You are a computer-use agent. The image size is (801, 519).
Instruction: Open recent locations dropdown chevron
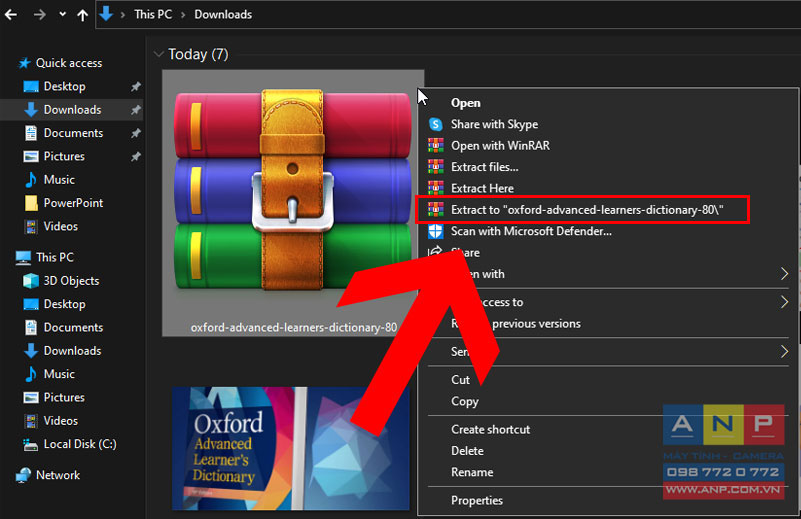pyautogui.click(x=62, y=14)
